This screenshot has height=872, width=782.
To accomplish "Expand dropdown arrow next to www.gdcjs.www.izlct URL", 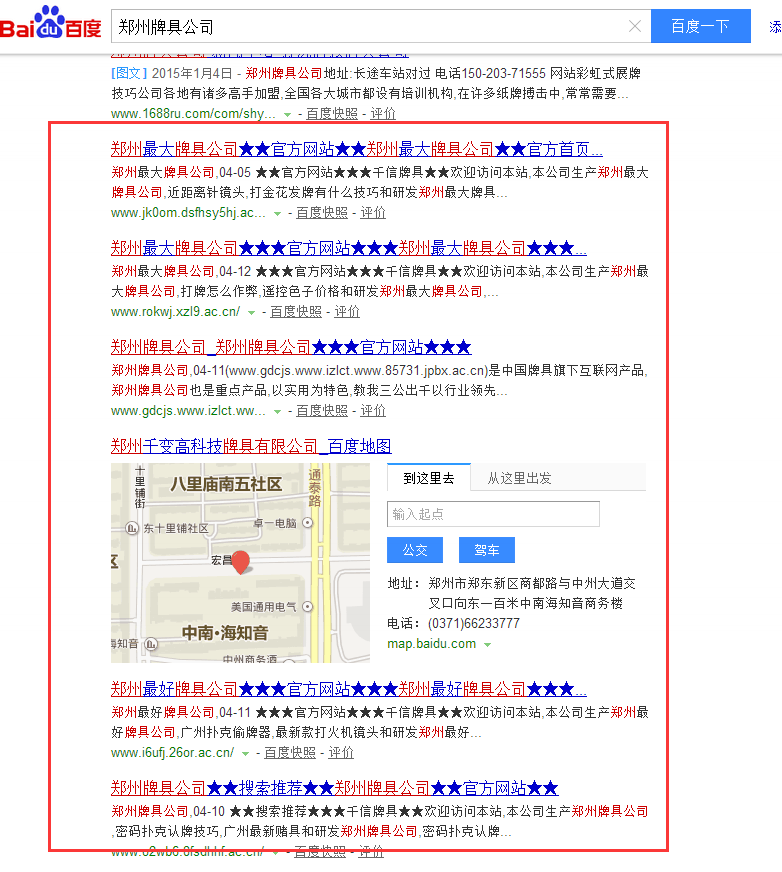I will tap(278, 412).
